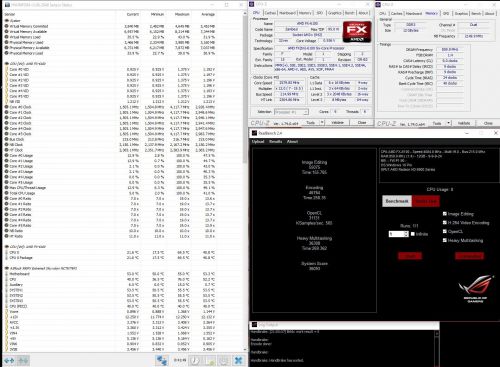This screenshot has width=500, height=367.
Task: Select the Core #0 Clock sensor row
Action: [110, 107]
